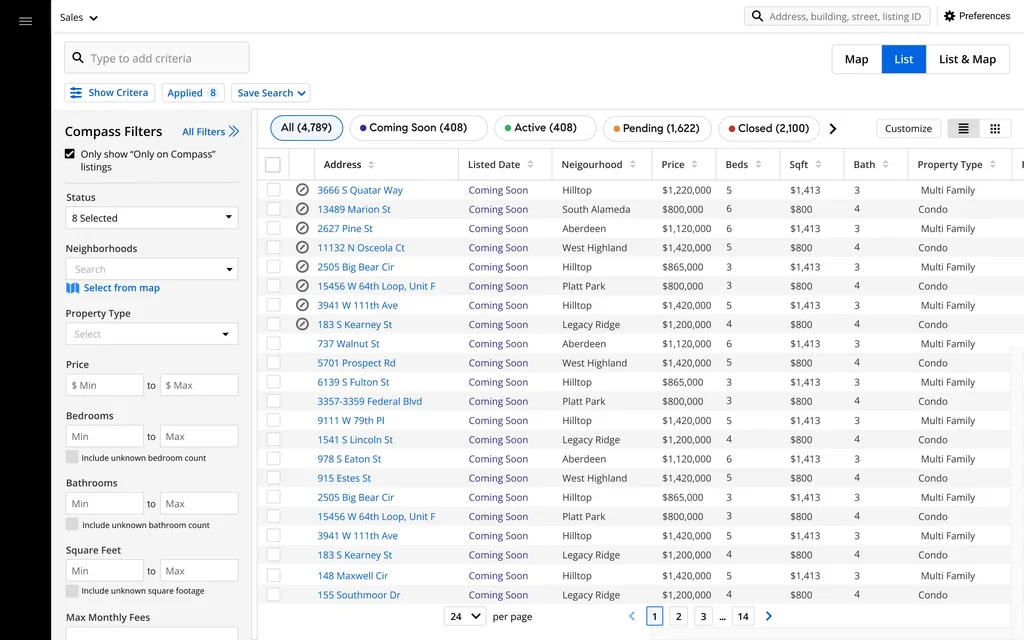
Task: Click the Preferences gear icon
Action: [x=949, y=16]
